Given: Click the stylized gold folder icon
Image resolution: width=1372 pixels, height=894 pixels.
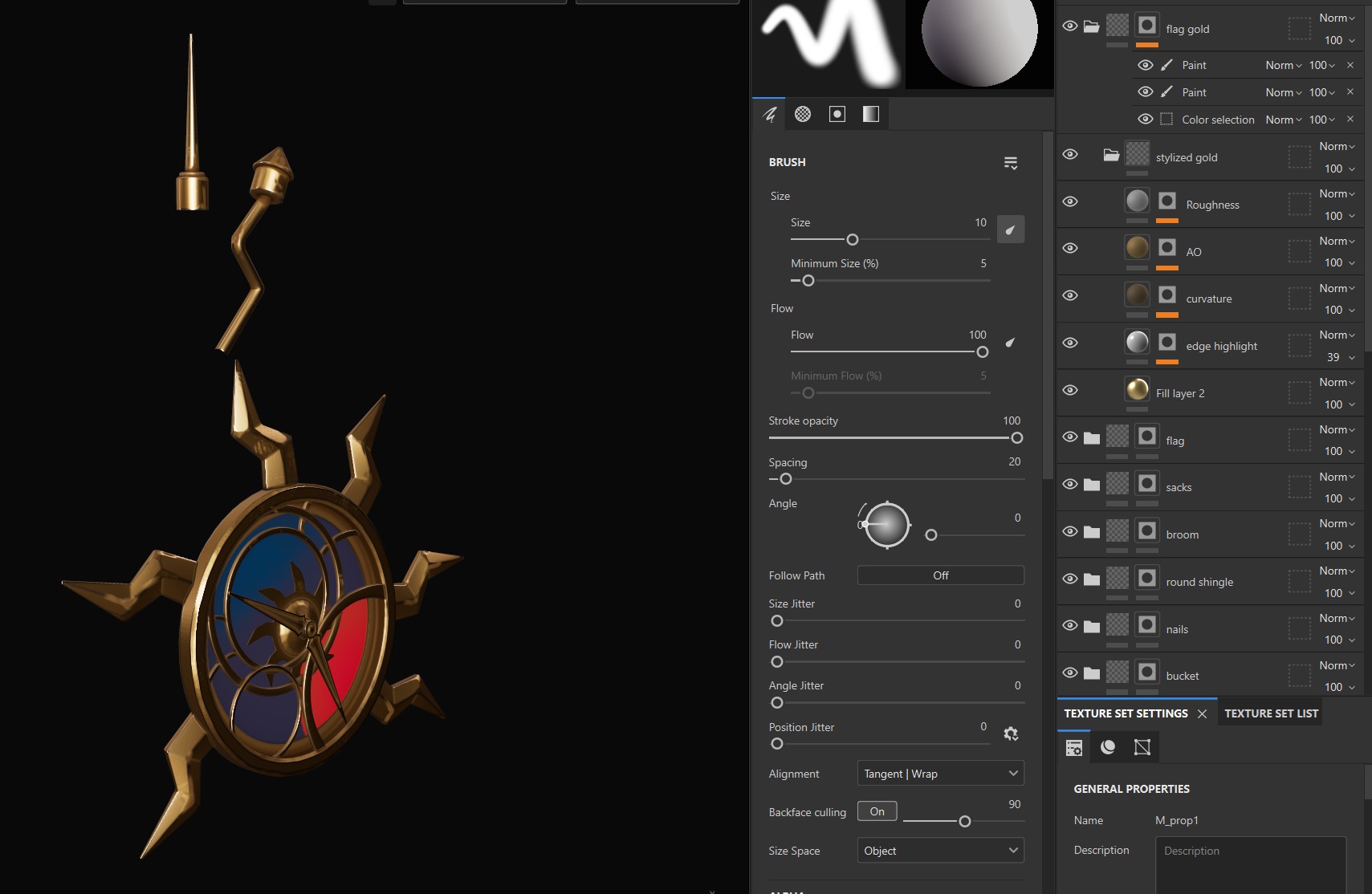Looking at the screenshot, I should pyautogui.click(x=1111, y=155).
